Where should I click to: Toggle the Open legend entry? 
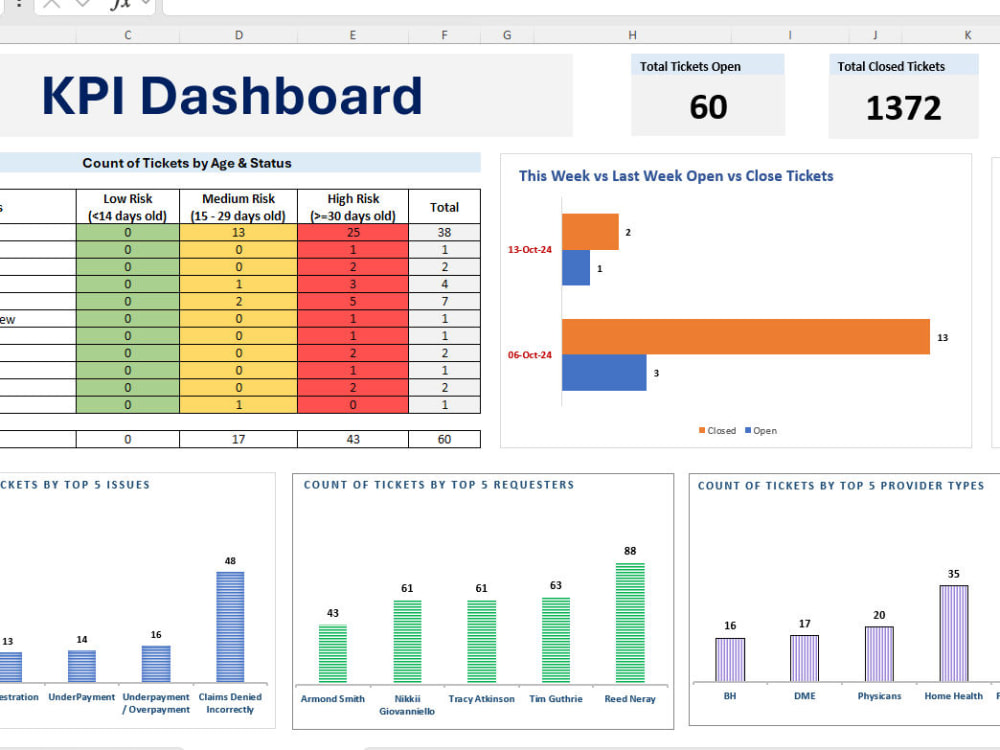tap(762, 430)
